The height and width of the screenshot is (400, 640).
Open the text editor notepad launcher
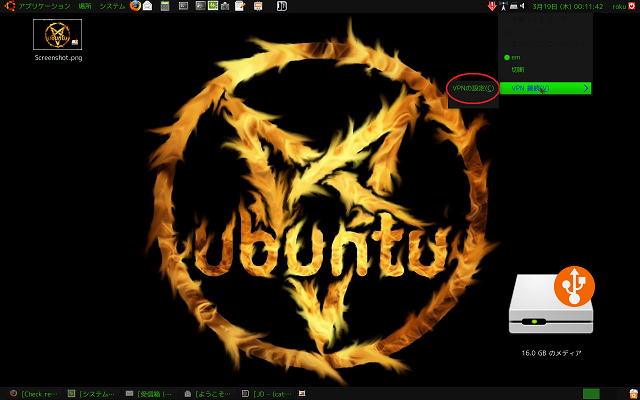point(240,6)
